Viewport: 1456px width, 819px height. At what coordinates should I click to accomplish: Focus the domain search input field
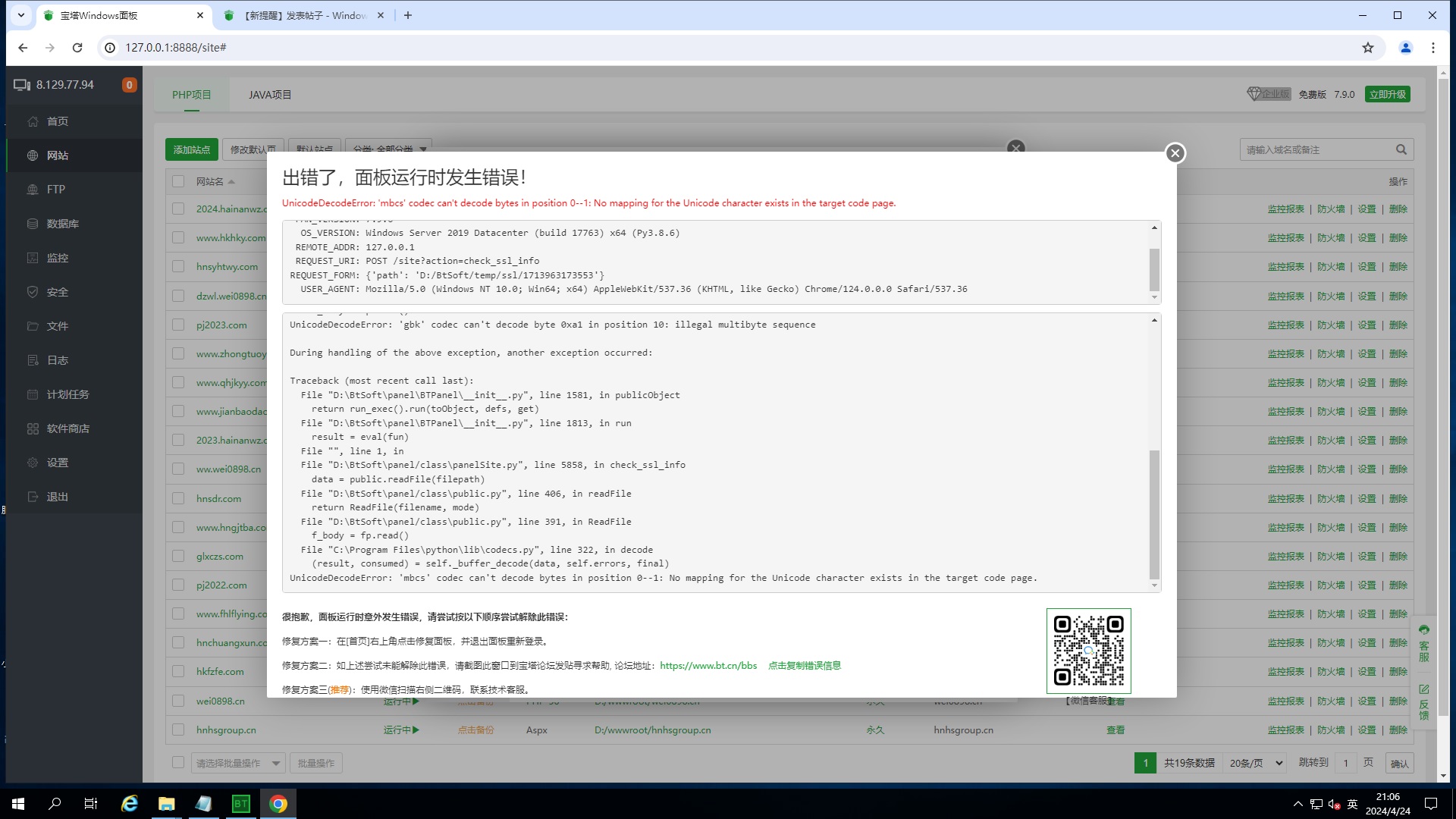click(1317, 149)
